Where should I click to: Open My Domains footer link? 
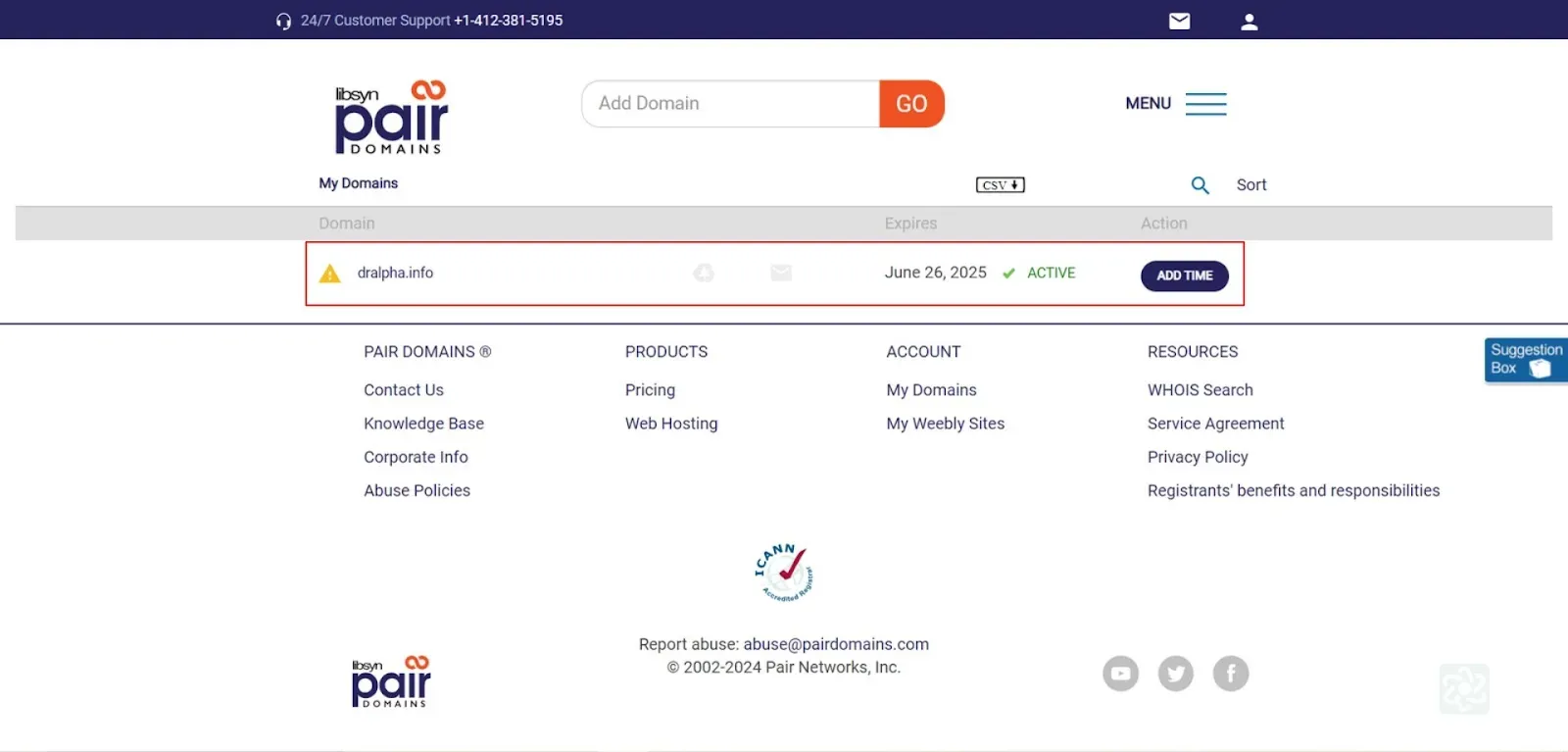click(x=932, y=390)
